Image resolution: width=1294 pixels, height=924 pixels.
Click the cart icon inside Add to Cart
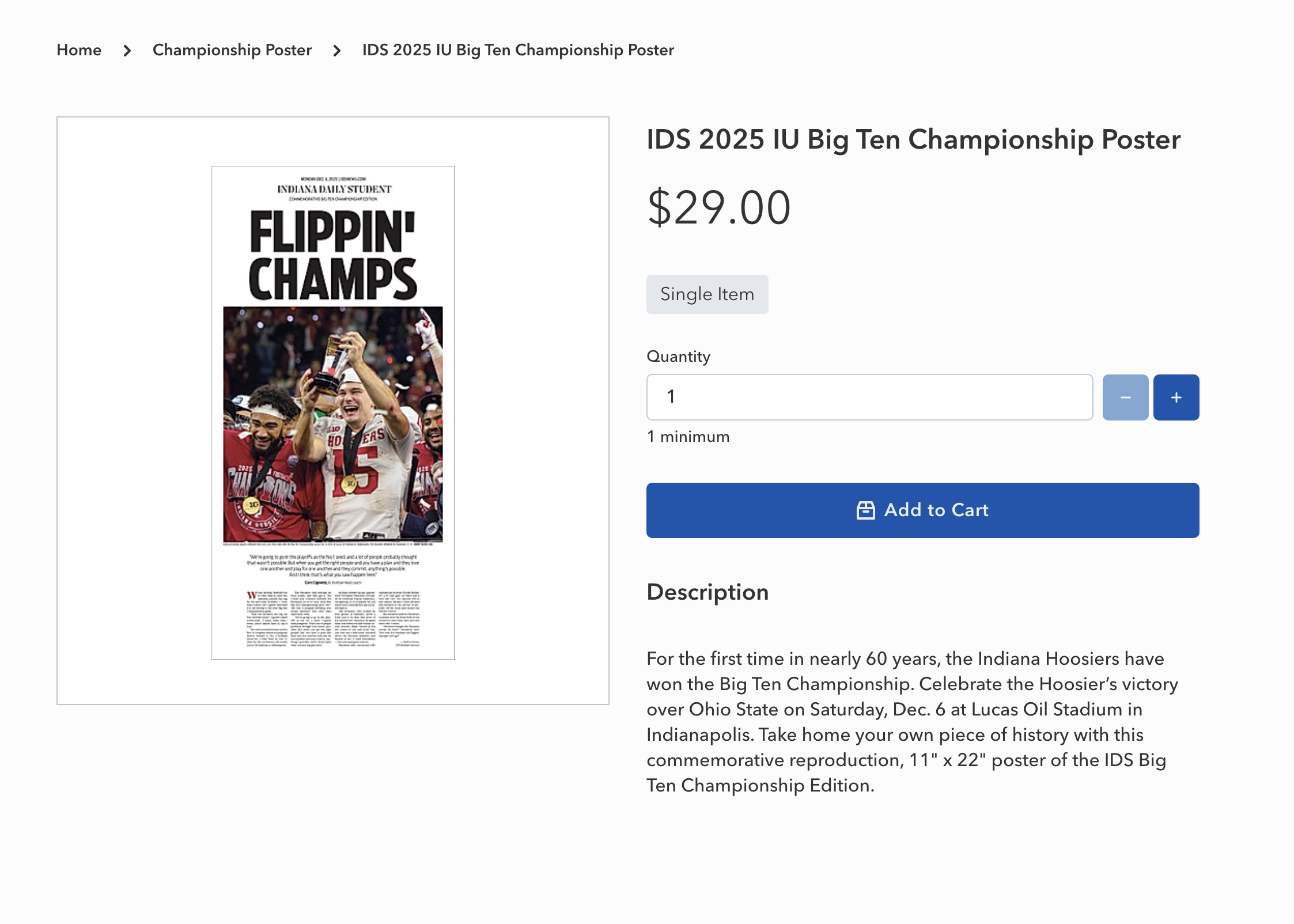click(x=865, y=510)
